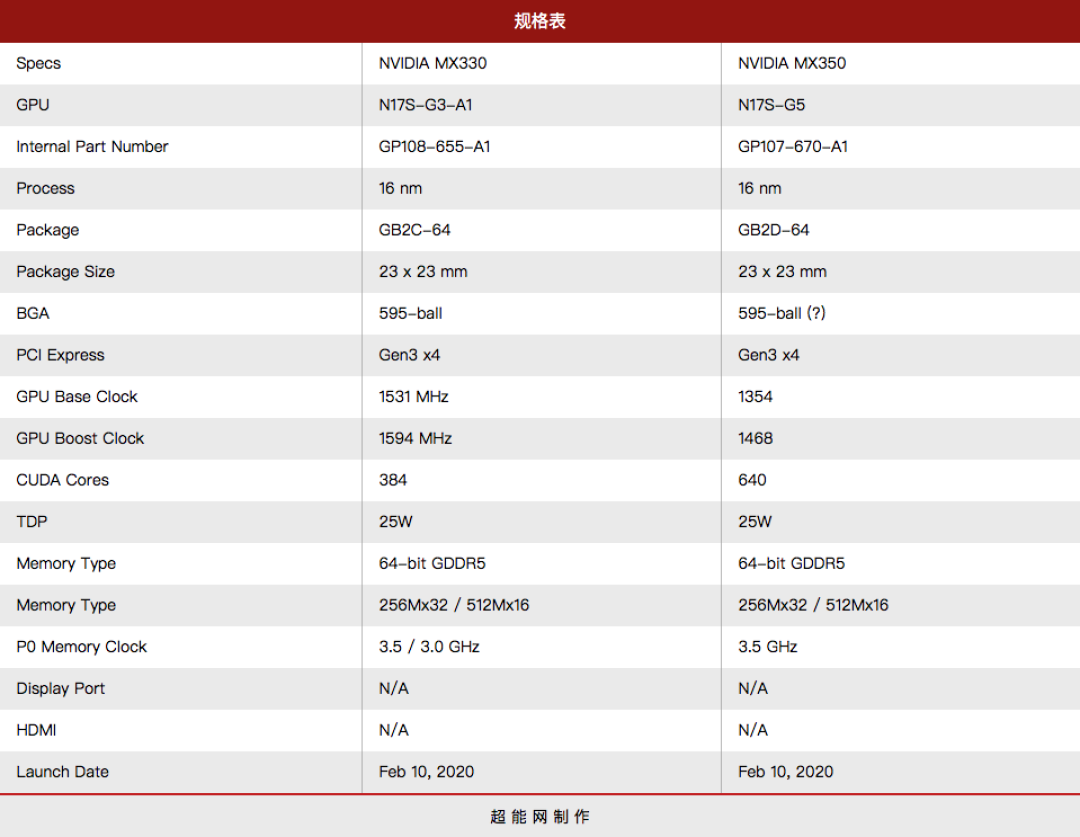Click the Specs row label

tap(38, 63)
